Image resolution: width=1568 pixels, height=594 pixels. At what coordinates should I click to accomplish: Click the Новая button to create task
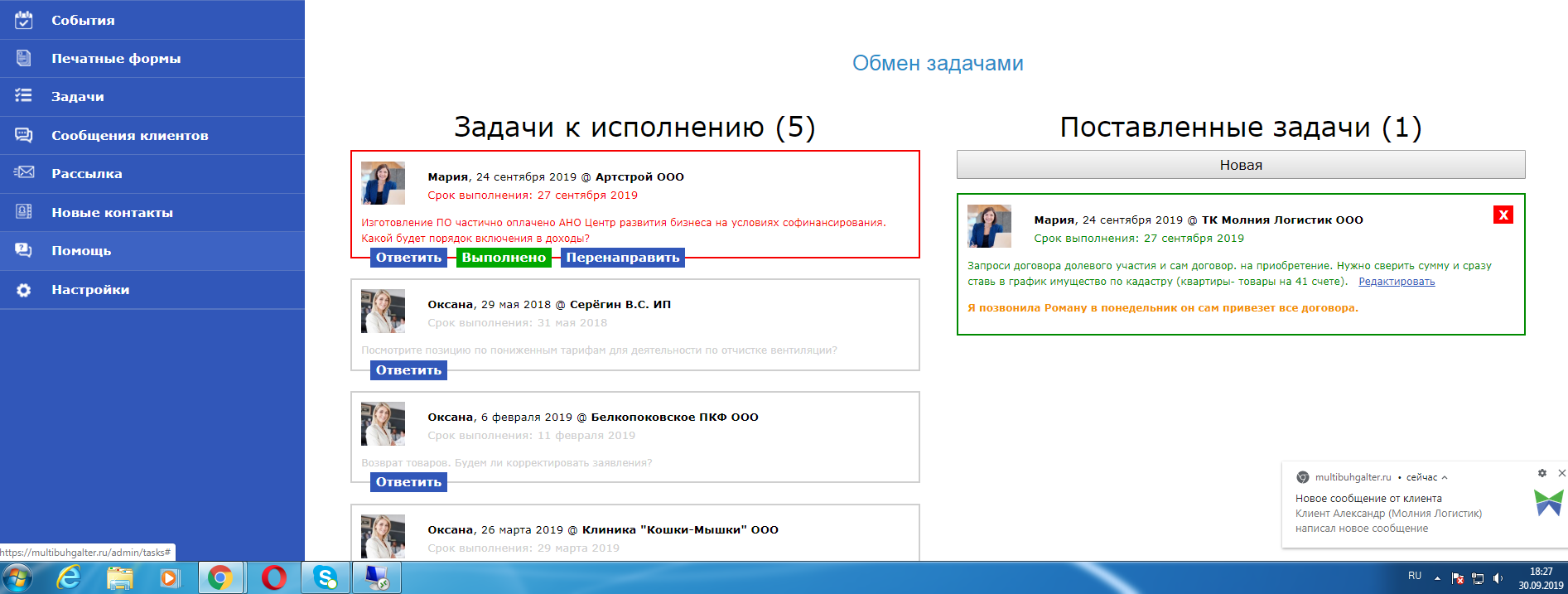[x=1240, y=165]
